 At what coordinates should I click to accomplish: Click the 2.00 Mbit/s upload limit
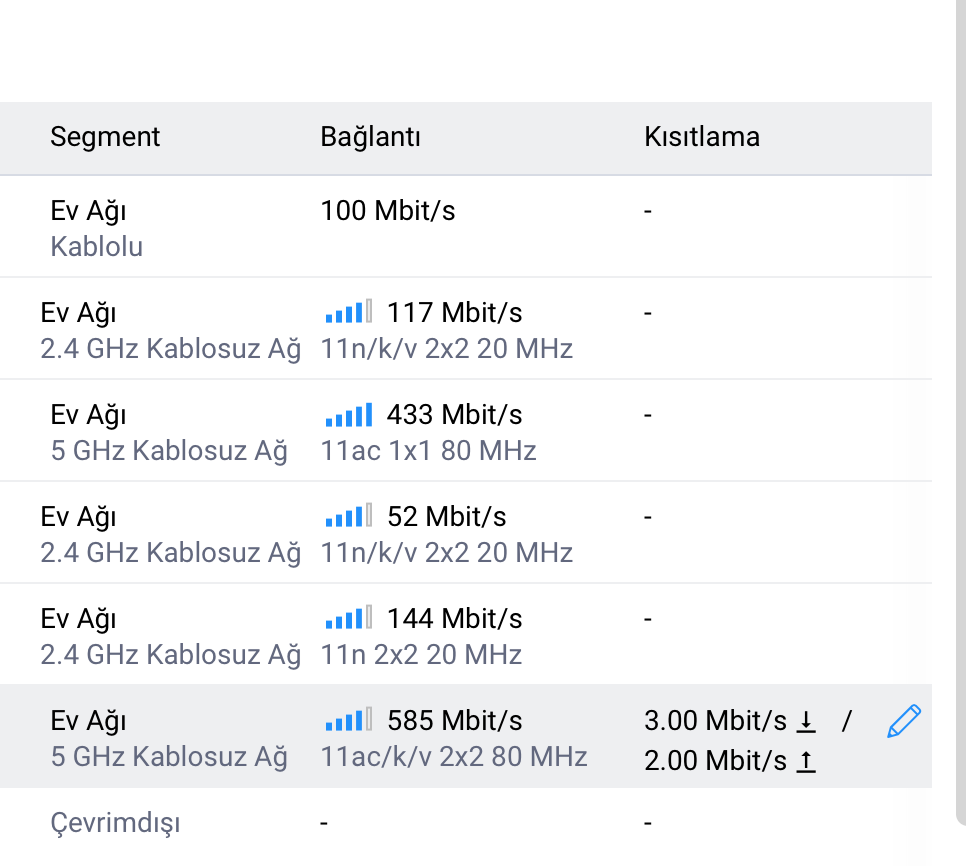[x=715, y=761]
